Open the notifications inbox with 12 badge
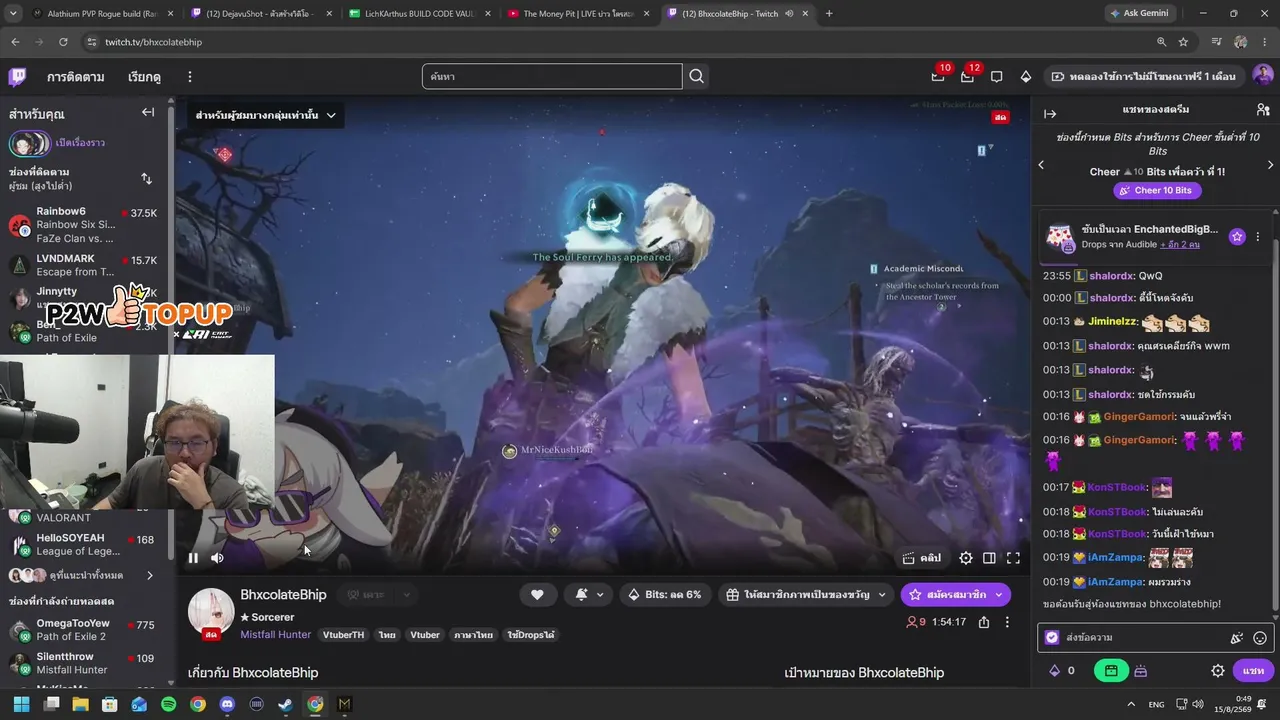The height and width of the screenshot is (720, 1280). (x=967, y=76)
